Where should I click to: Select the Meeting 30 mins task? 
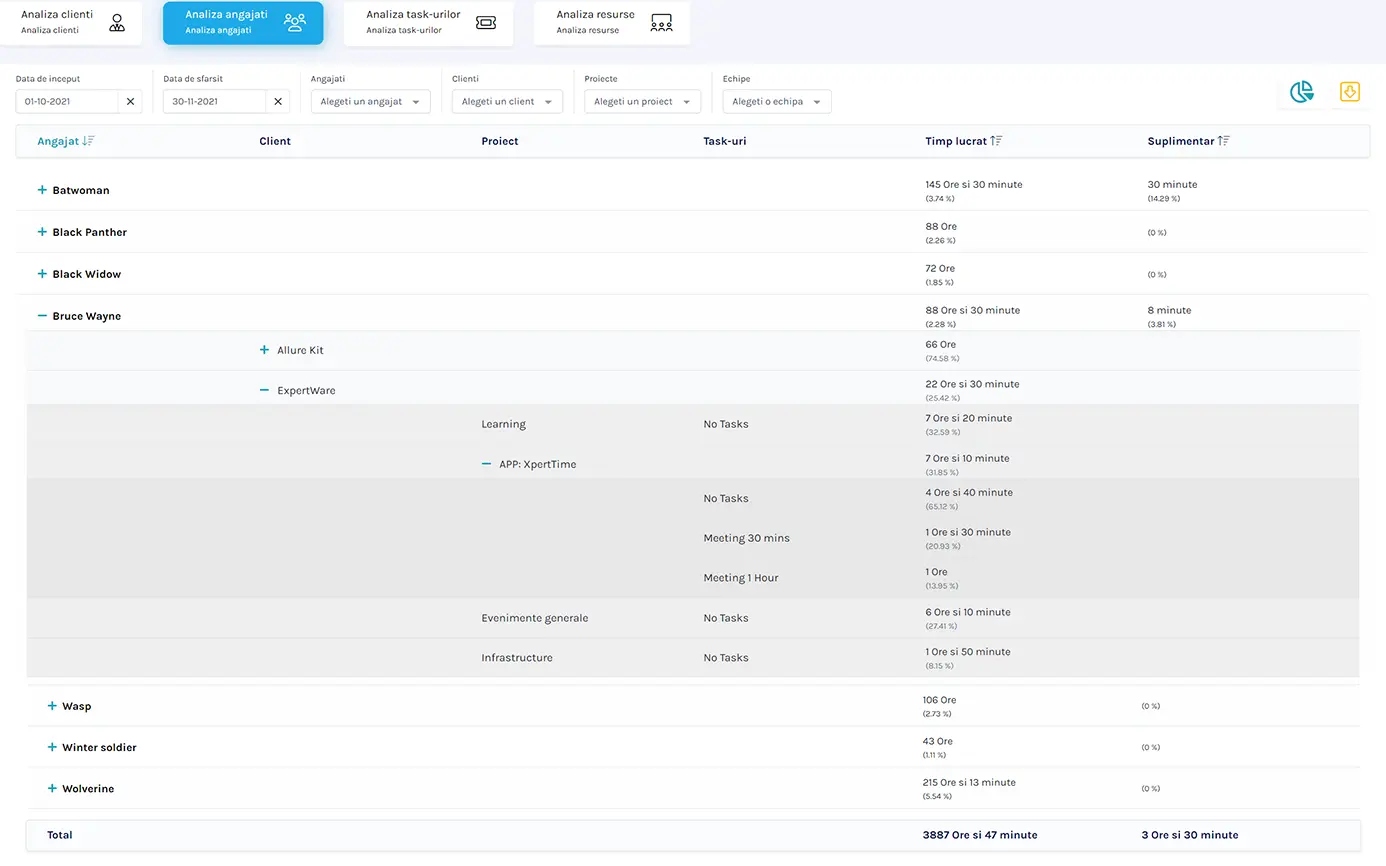(x=746, y=538)
